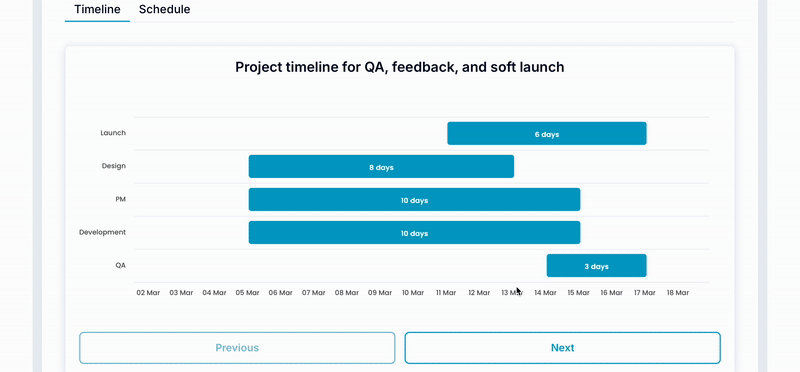Image resolution: width=800 pixels, height=372 pixels.
Task: Click the Next button
Action: coord(562,348)
